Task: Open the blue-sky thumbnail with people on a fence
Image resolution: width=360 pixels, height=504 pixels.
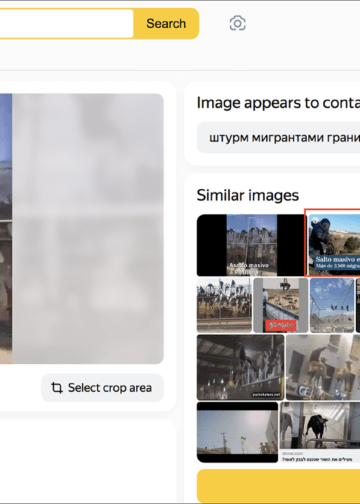Action: [x=332, y=305]
